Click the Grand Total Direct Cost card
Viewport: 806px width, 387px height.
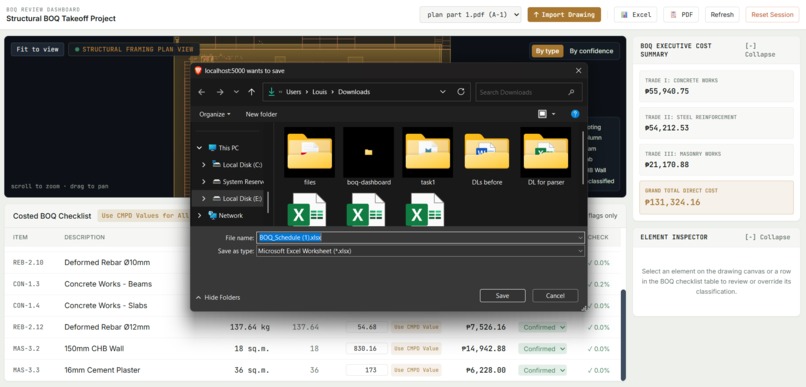(717, 197)
